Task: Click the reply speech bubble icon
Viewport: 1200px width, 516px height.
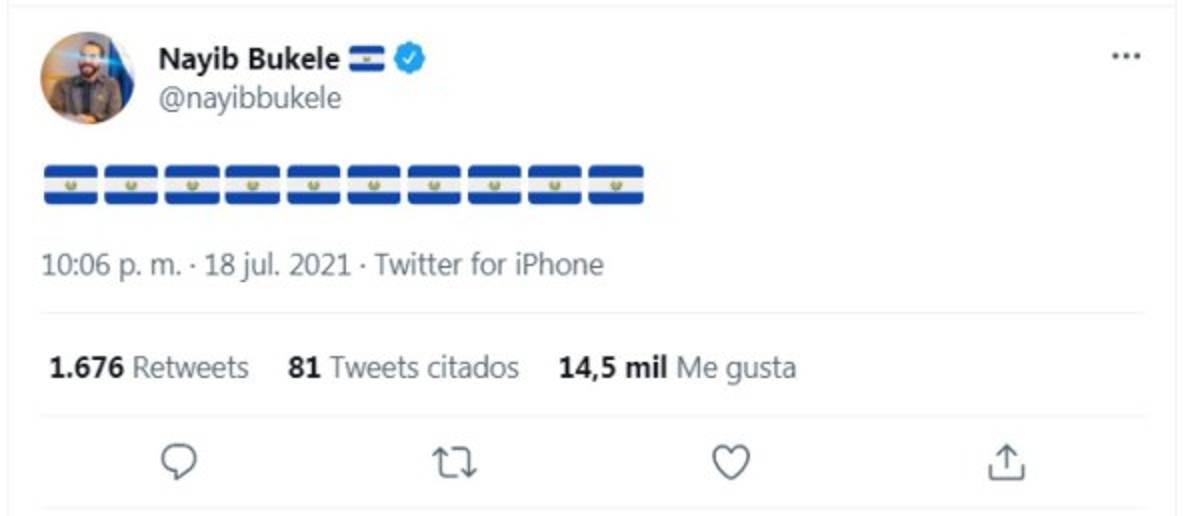Action: [x=179, y=461]
